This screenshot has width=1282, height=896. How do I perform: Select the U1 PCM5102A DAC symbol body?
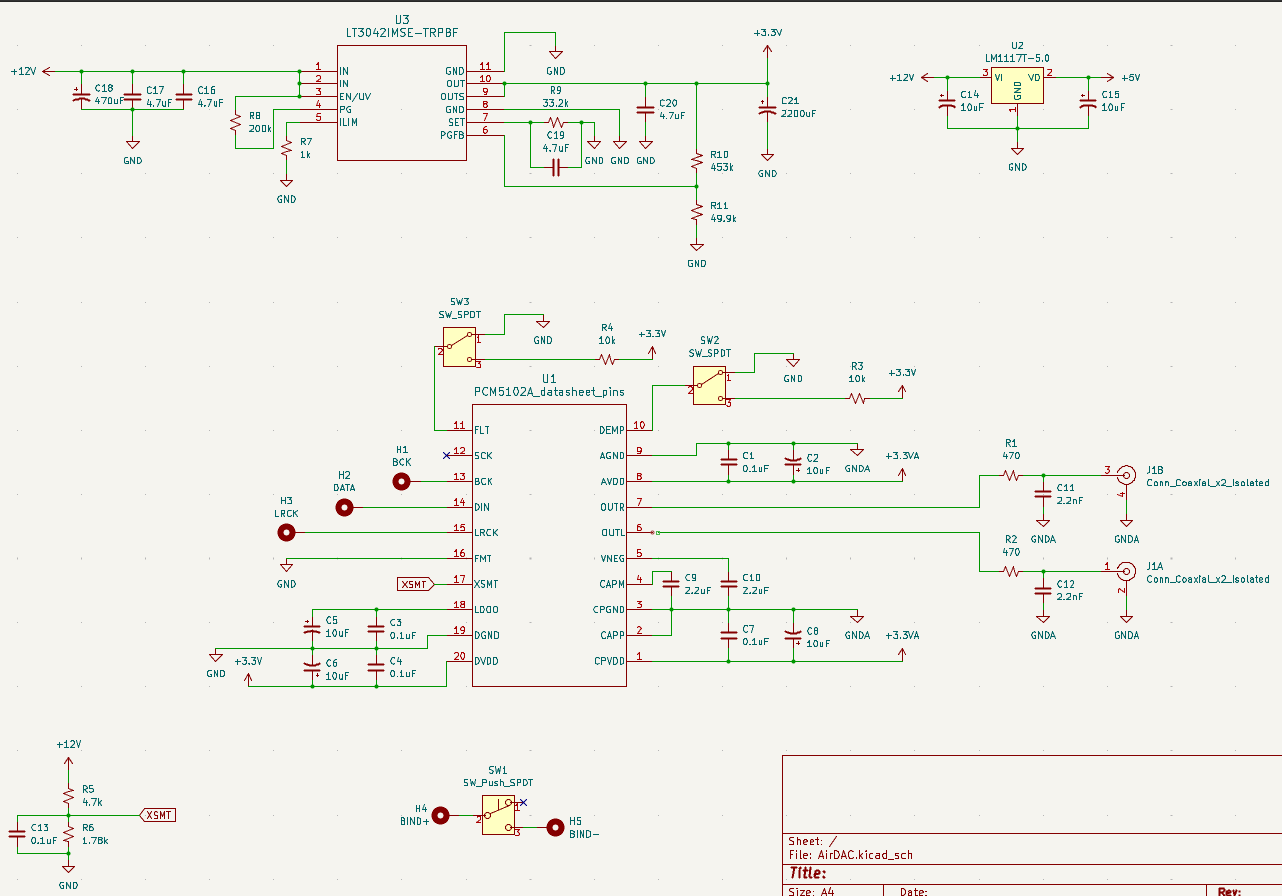coord(549,544)
